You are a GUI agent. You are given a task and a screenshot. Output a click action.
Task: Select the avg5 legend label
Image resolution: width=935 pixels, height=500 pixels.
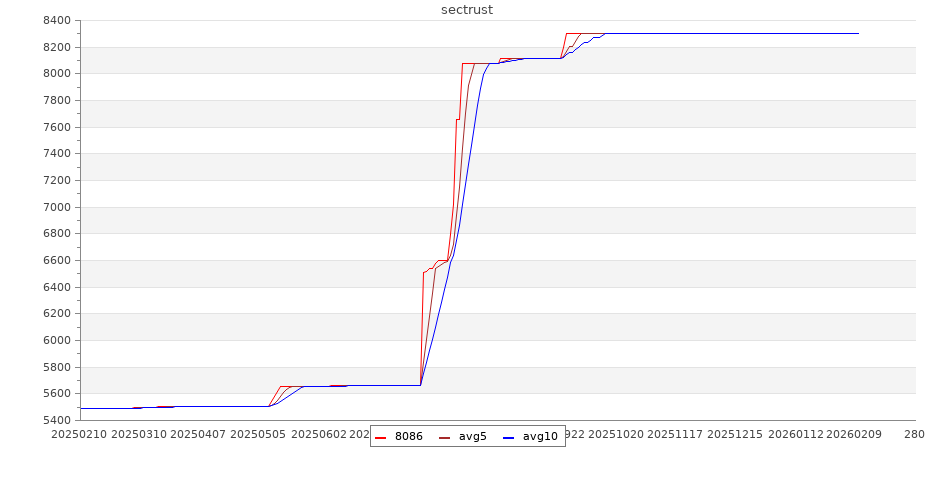472,436
